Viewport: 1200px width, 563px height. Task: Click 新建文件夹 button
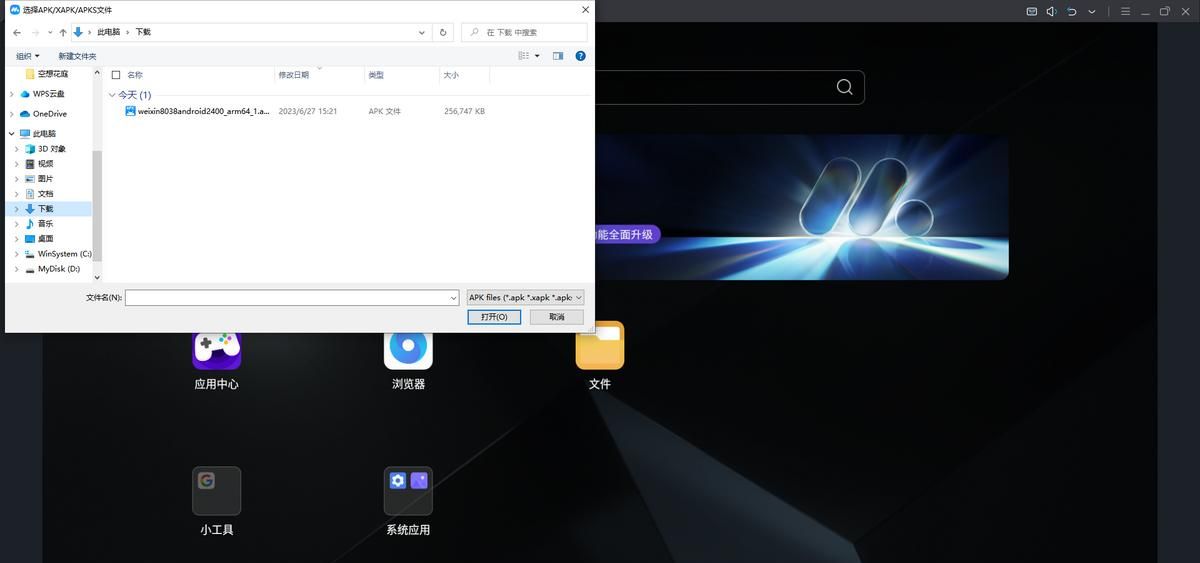(x=77, y=56)
